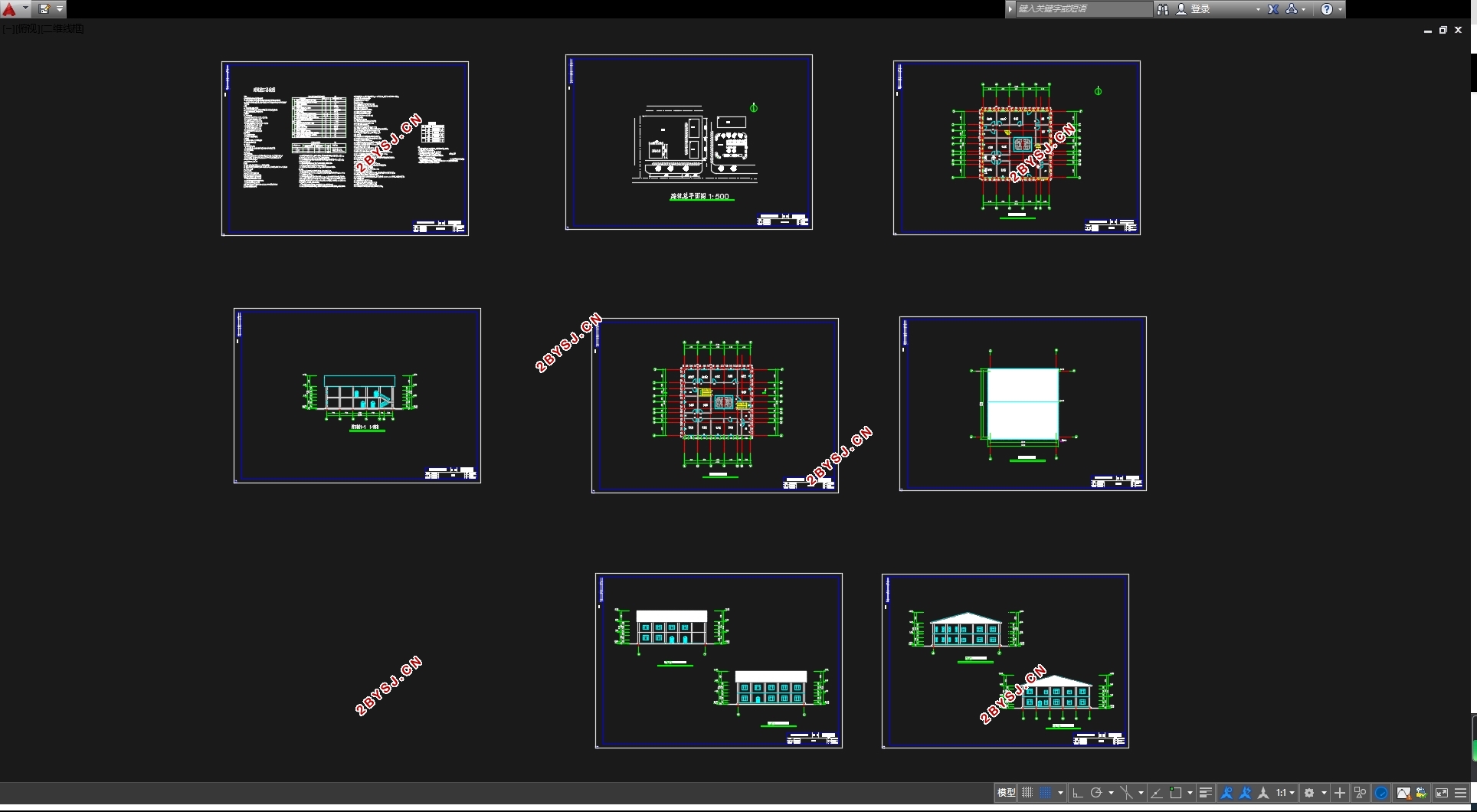Expand the search box arrow
This screenshot has width=1477, height=812.
1010,9
